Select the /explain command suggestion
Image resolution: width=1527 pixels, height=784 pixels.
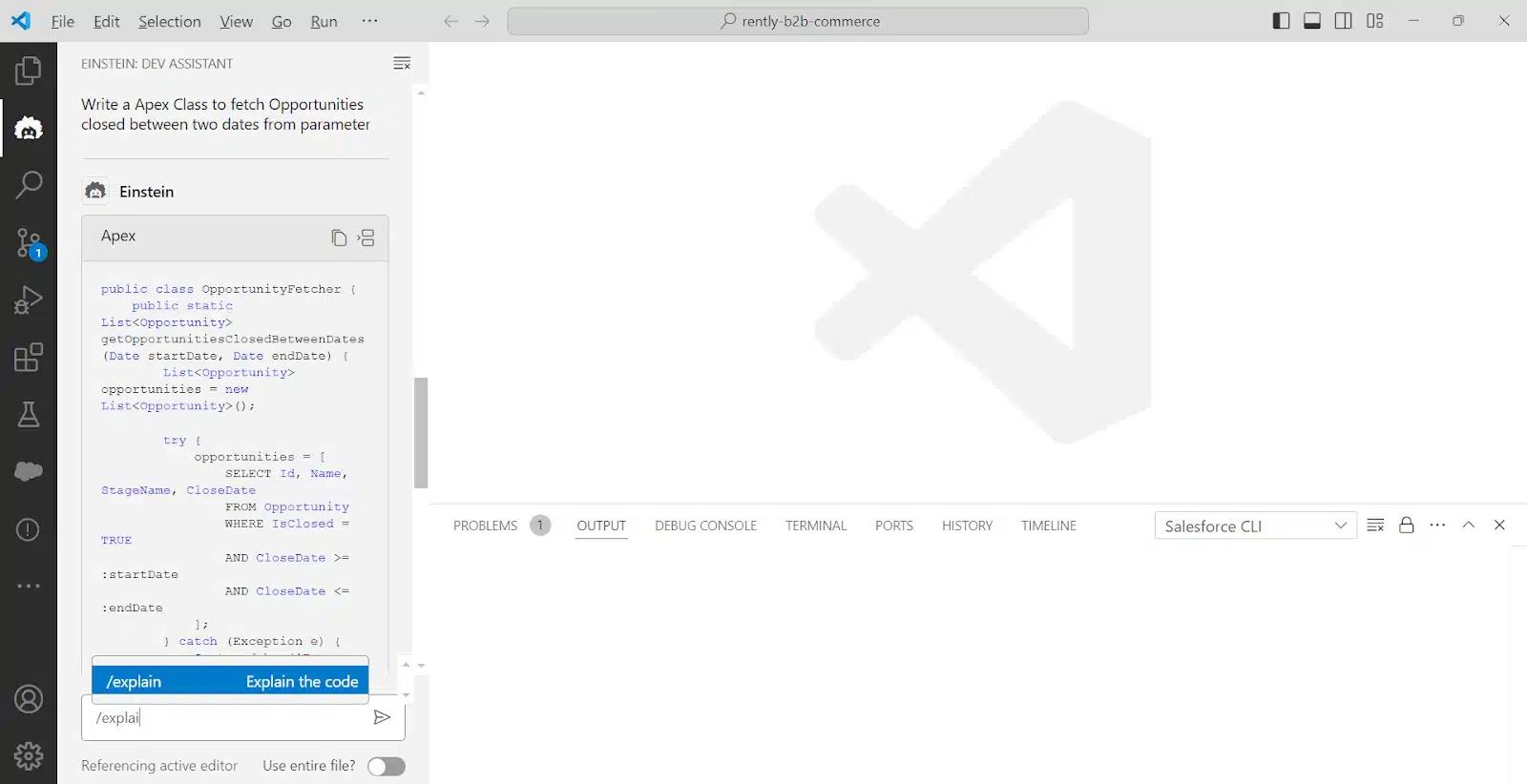click(x=230, y=681)
